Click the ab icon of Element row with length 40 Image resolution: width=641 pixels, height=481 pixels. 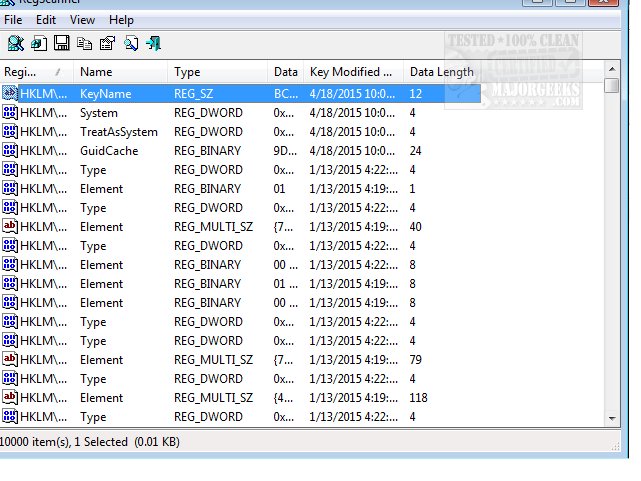click(x=10, y=226)
